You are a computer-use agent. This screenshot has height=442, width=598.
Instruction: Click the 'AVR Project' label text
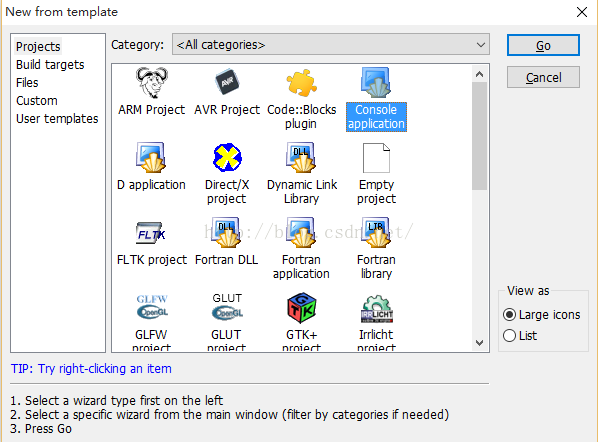[x=227, y=110]
